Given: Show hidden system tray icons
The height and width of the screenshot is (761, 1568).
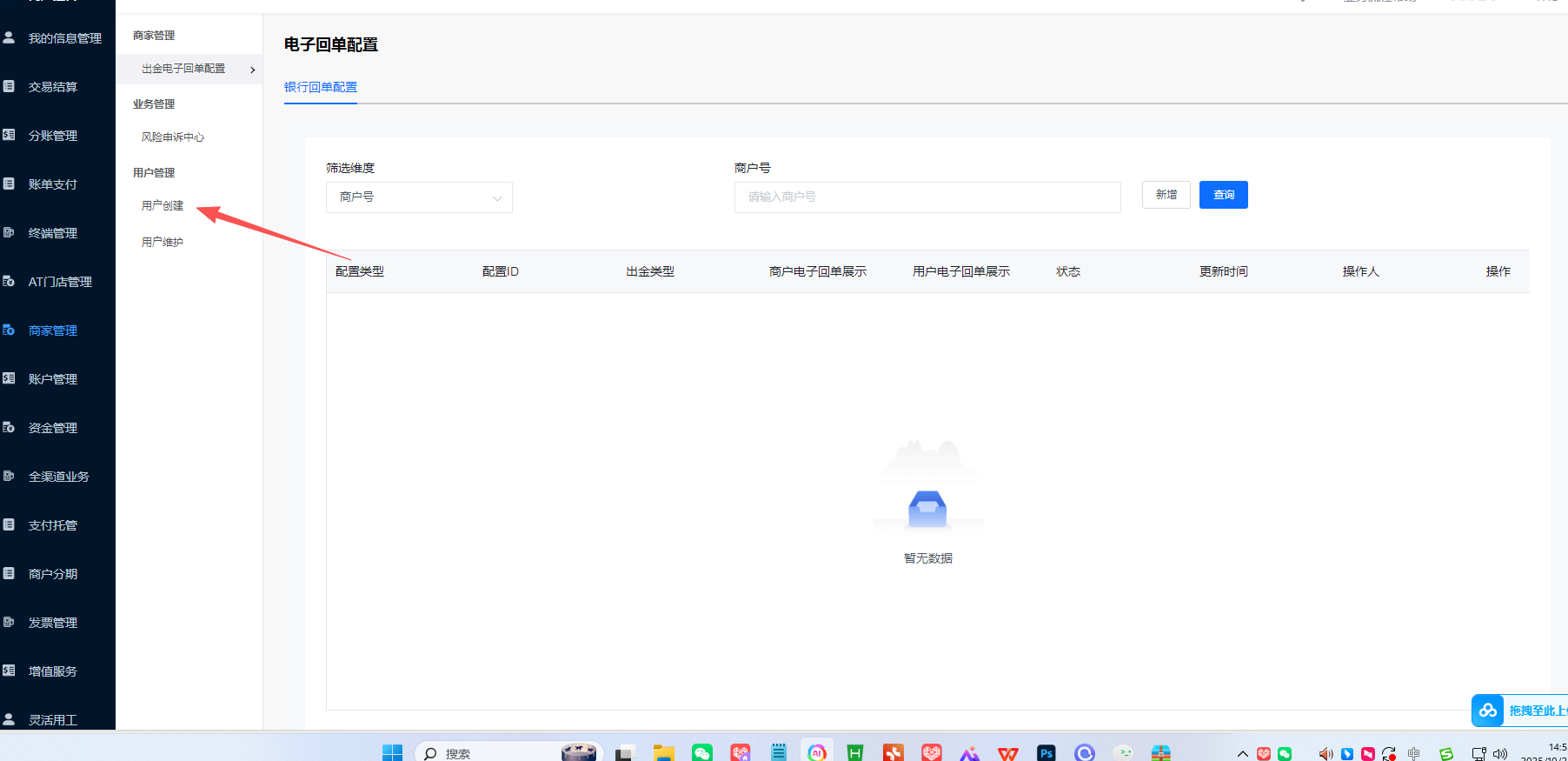Looking at the screenshot, I should coord(1242,753).
